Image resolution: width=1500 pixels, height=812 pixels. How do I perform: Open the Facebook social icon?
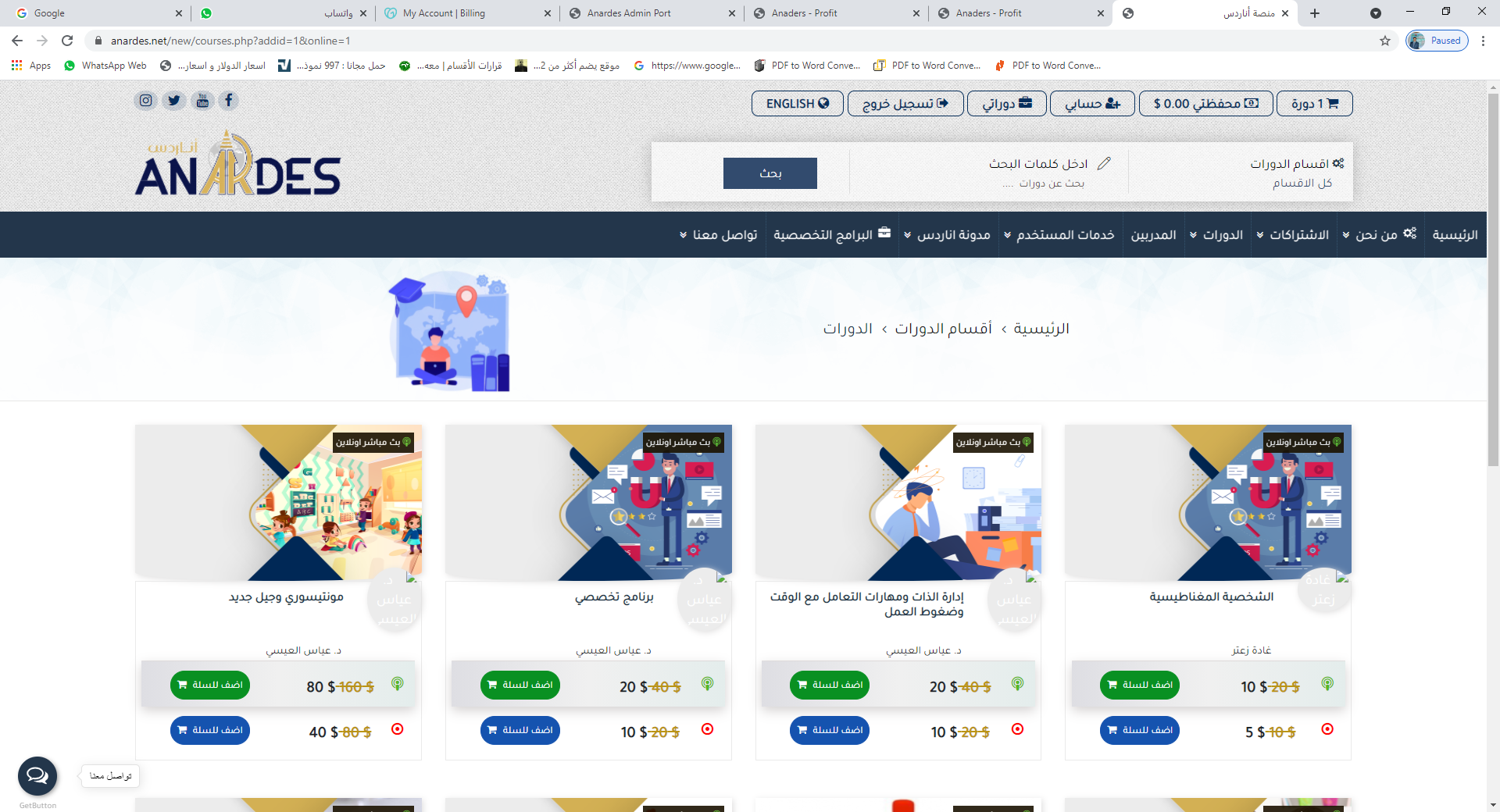[229, 101]
